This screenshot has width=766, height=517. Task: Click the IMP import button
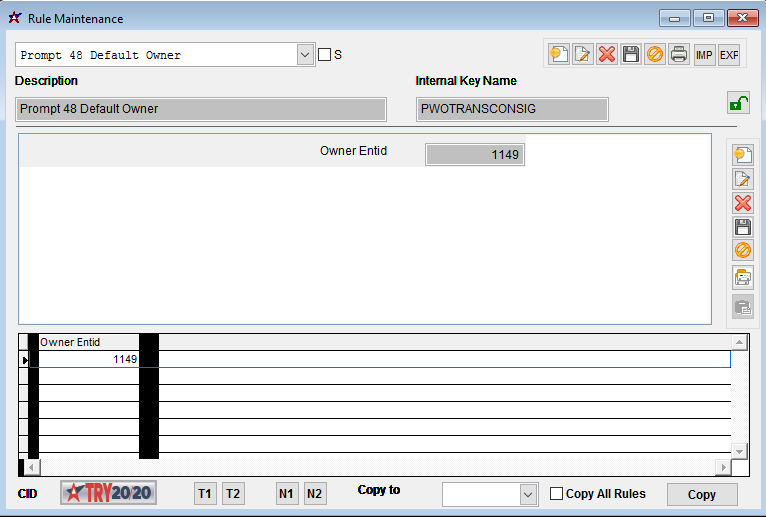point(705,54)
